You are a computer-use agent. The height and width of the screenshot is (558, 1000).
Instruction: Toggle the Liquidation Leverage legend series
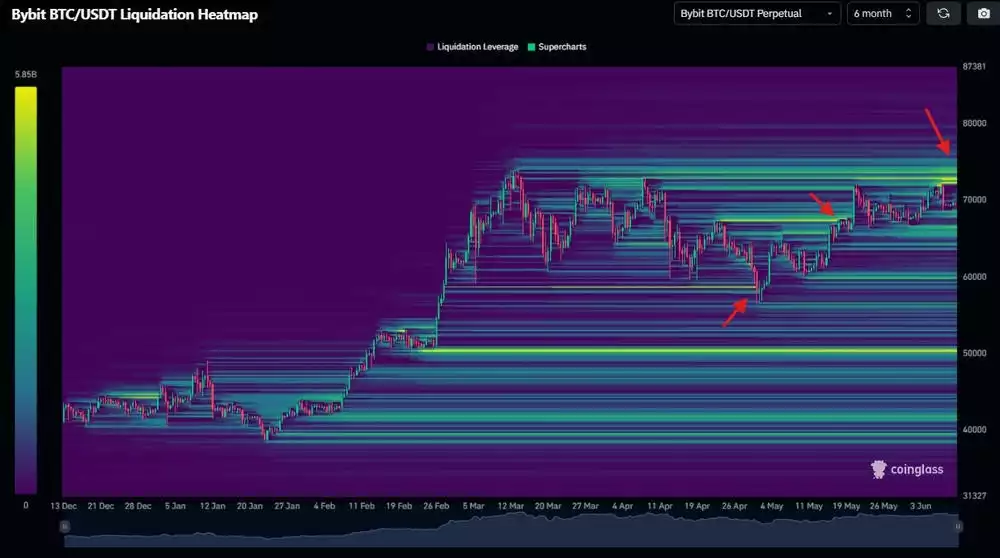[x=474, y=47]
